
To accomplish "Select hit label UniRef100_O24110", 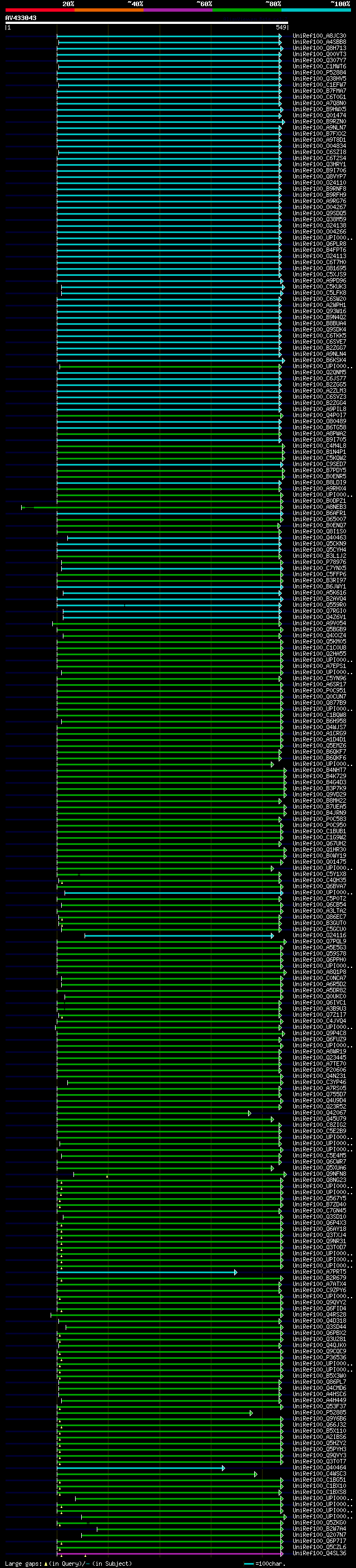I will 319,182.
